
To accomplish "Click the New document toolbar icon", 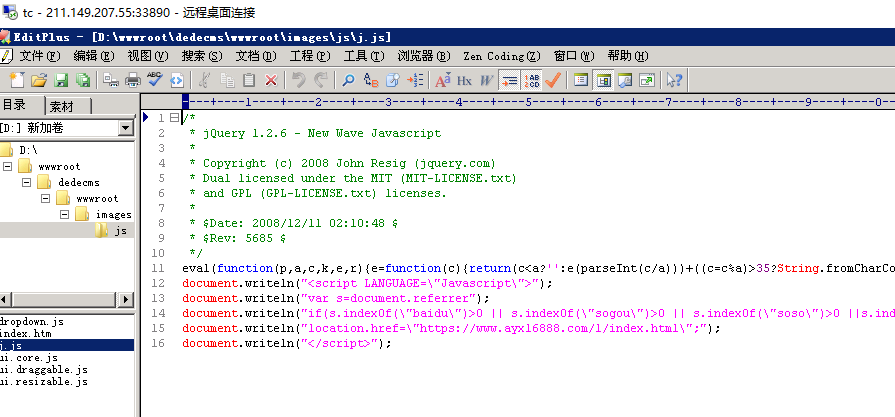I will pyautogui.click(x=17, y=80).
